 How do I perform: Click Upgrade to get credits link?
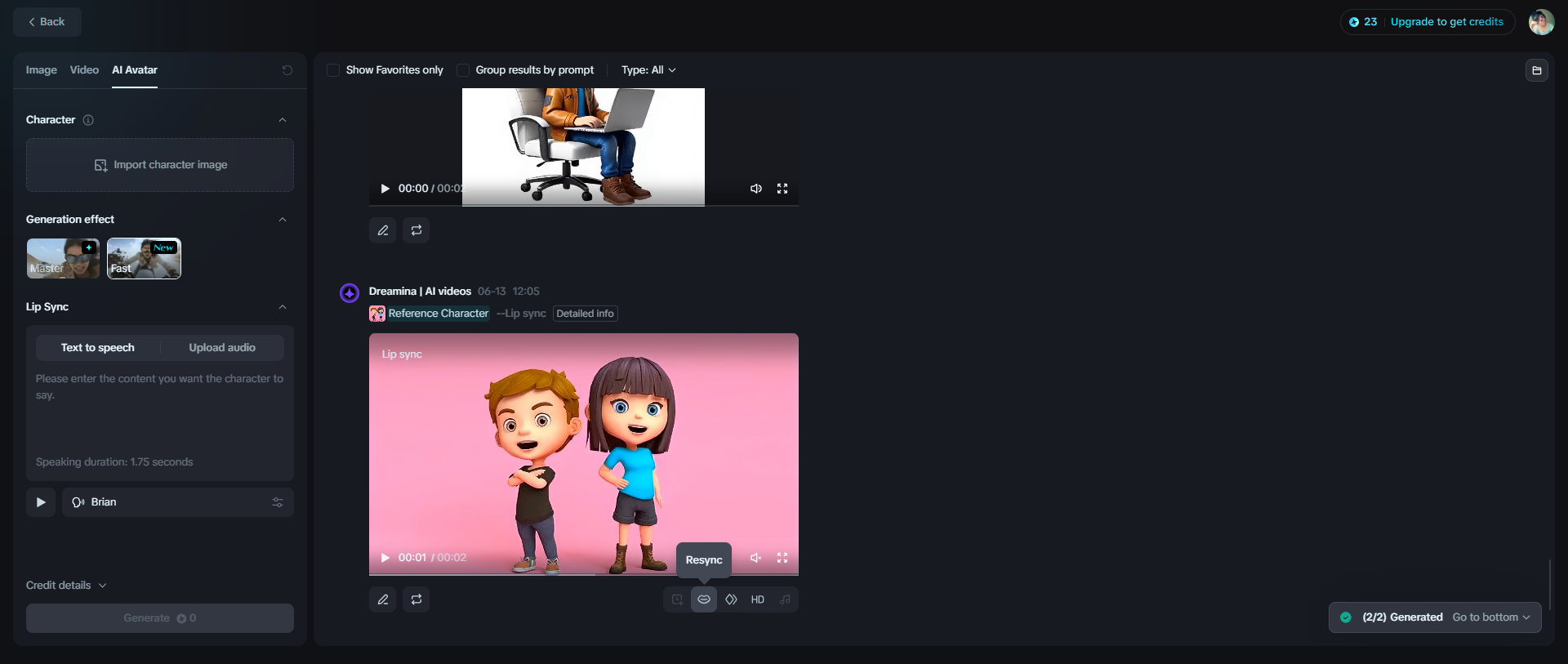tap(1446, 22)
